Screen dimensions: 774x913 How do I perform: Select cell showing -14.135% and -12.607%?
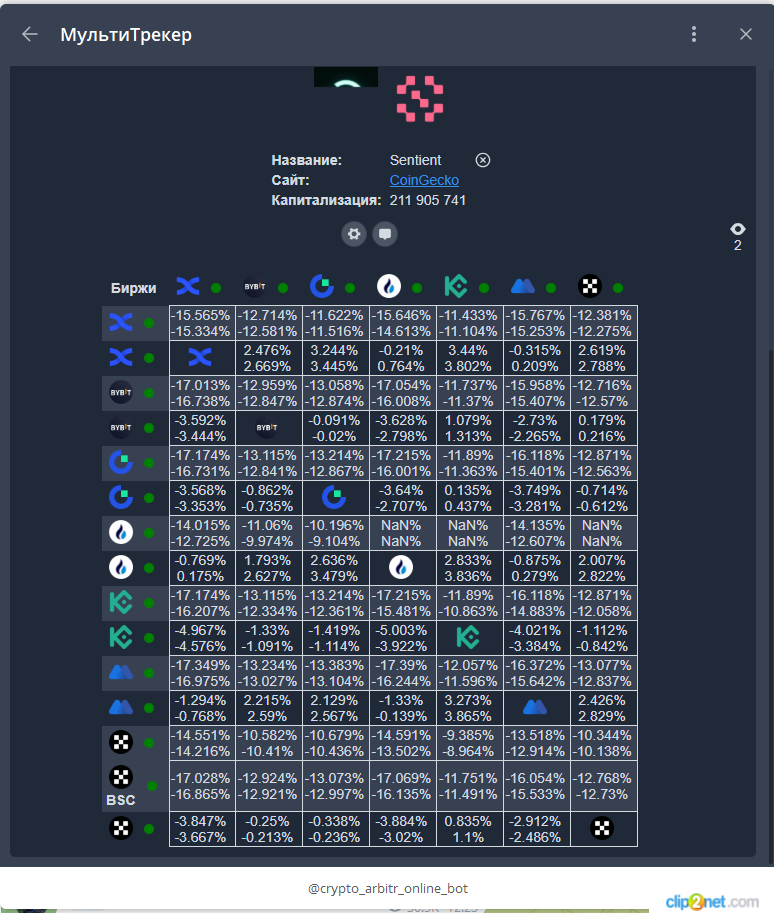click(x=536, y=533)
